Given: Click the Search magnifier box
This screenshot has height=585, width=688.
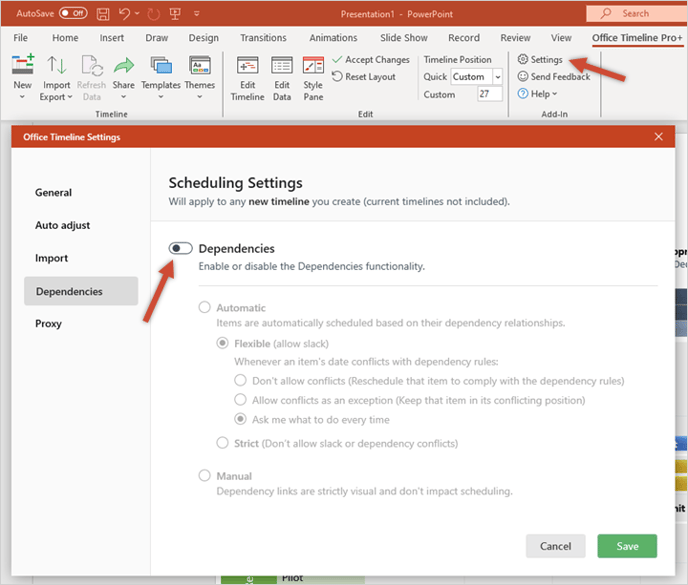Looking at the screenshot, I should point(637,14).
